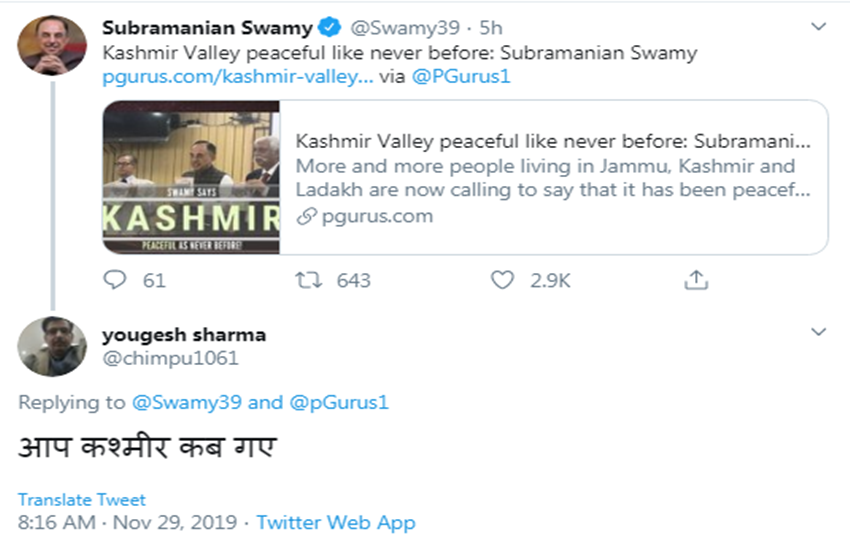Screen dimensions: 850x550
Task: Open the article card headline text
Action: (553, 141)
